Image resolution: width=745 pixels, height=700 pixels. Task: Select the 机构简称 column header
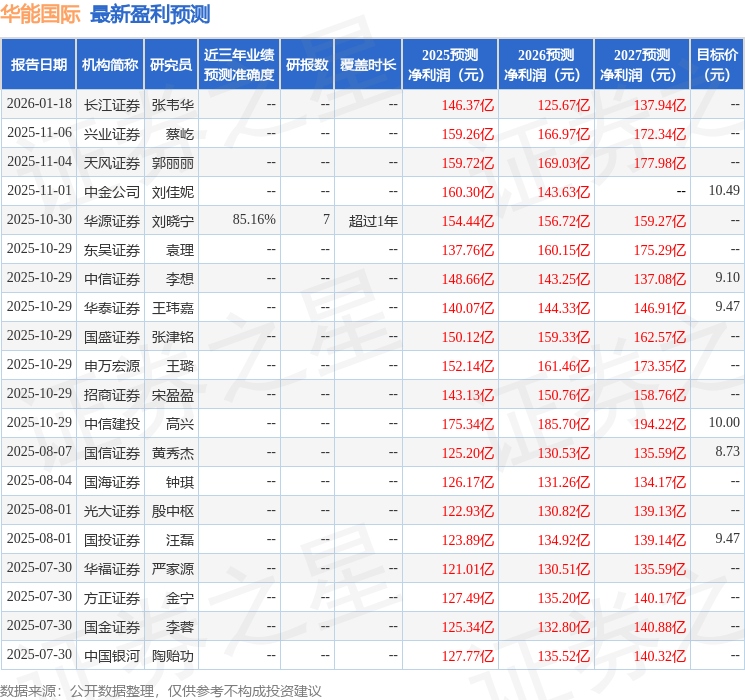click(x=110, y=65)
